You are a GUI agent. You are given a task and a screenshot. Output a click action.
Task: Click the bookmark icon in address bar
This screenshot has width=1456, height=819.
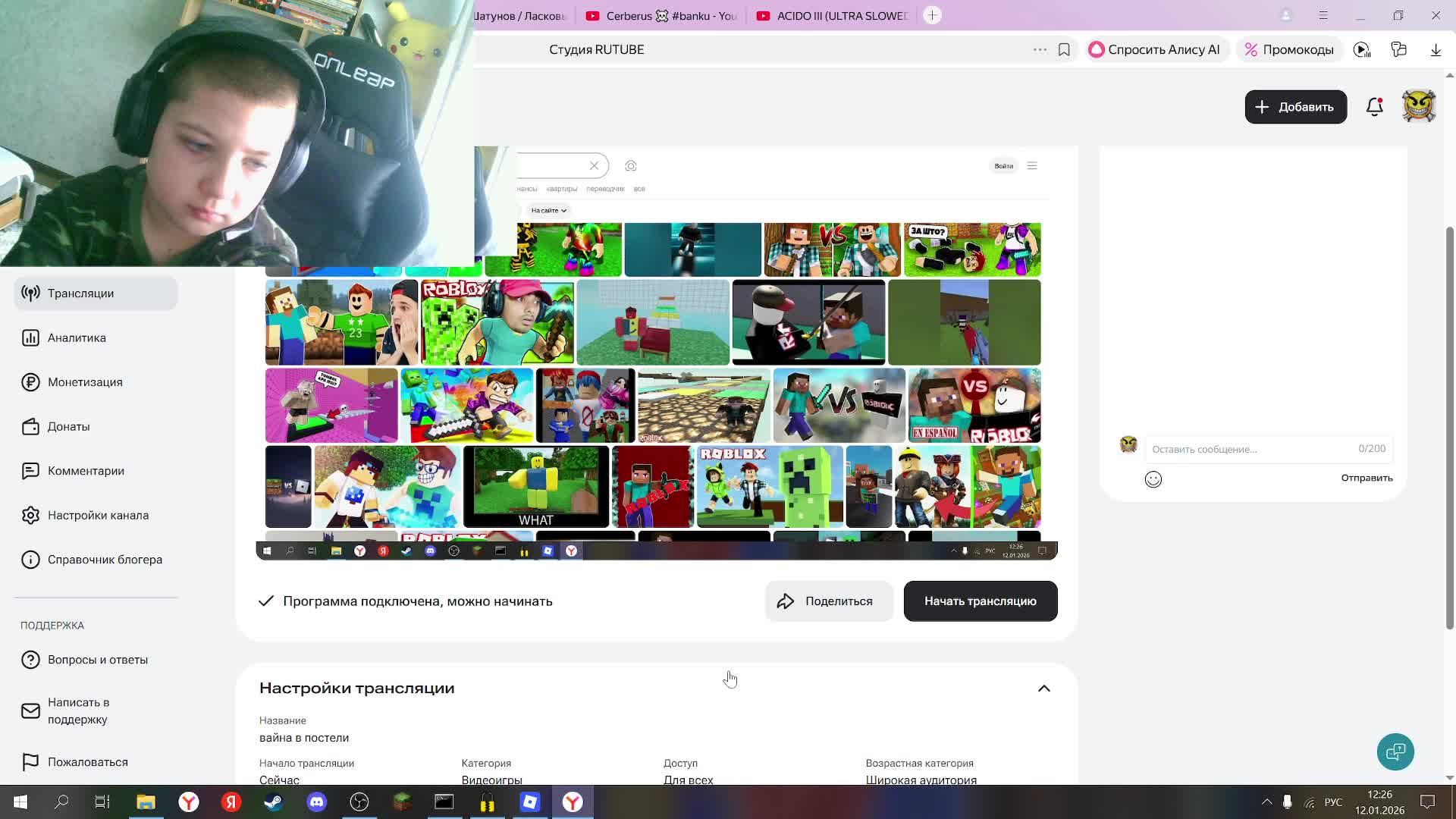(1064, 49)
